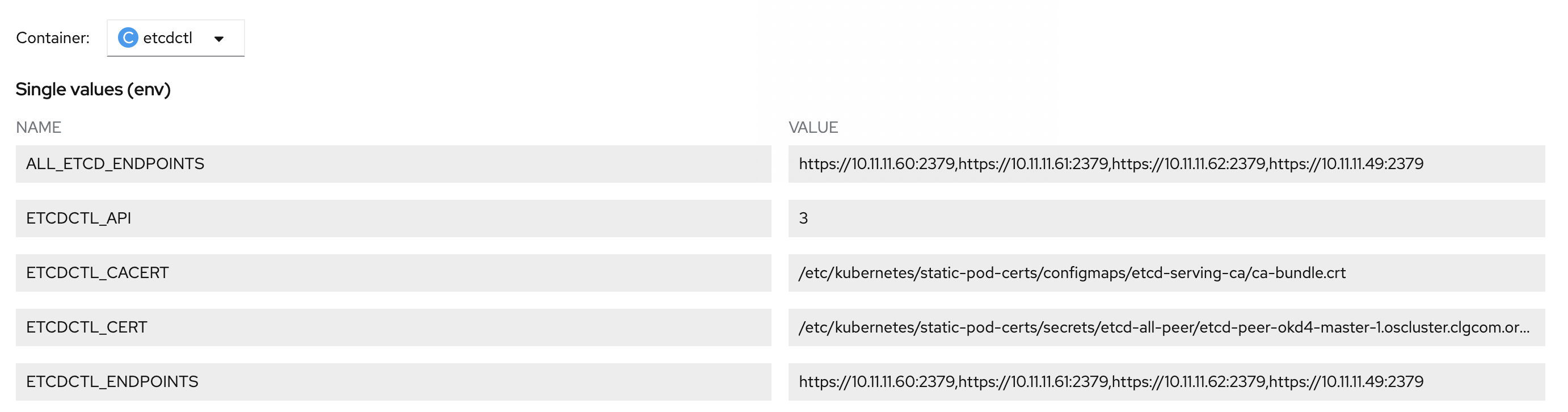Select the ETCDCTL_ENDPOINTS name field
The height and width of the screenshot is (412, 1568).
click(x=393, y=381)
